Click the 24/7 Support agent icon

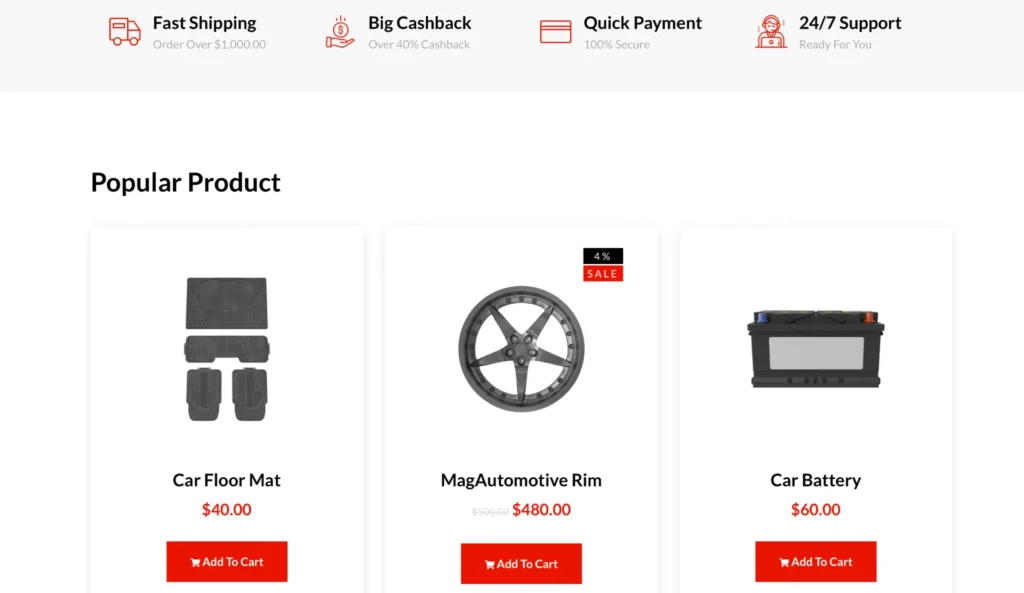[771, 31]
